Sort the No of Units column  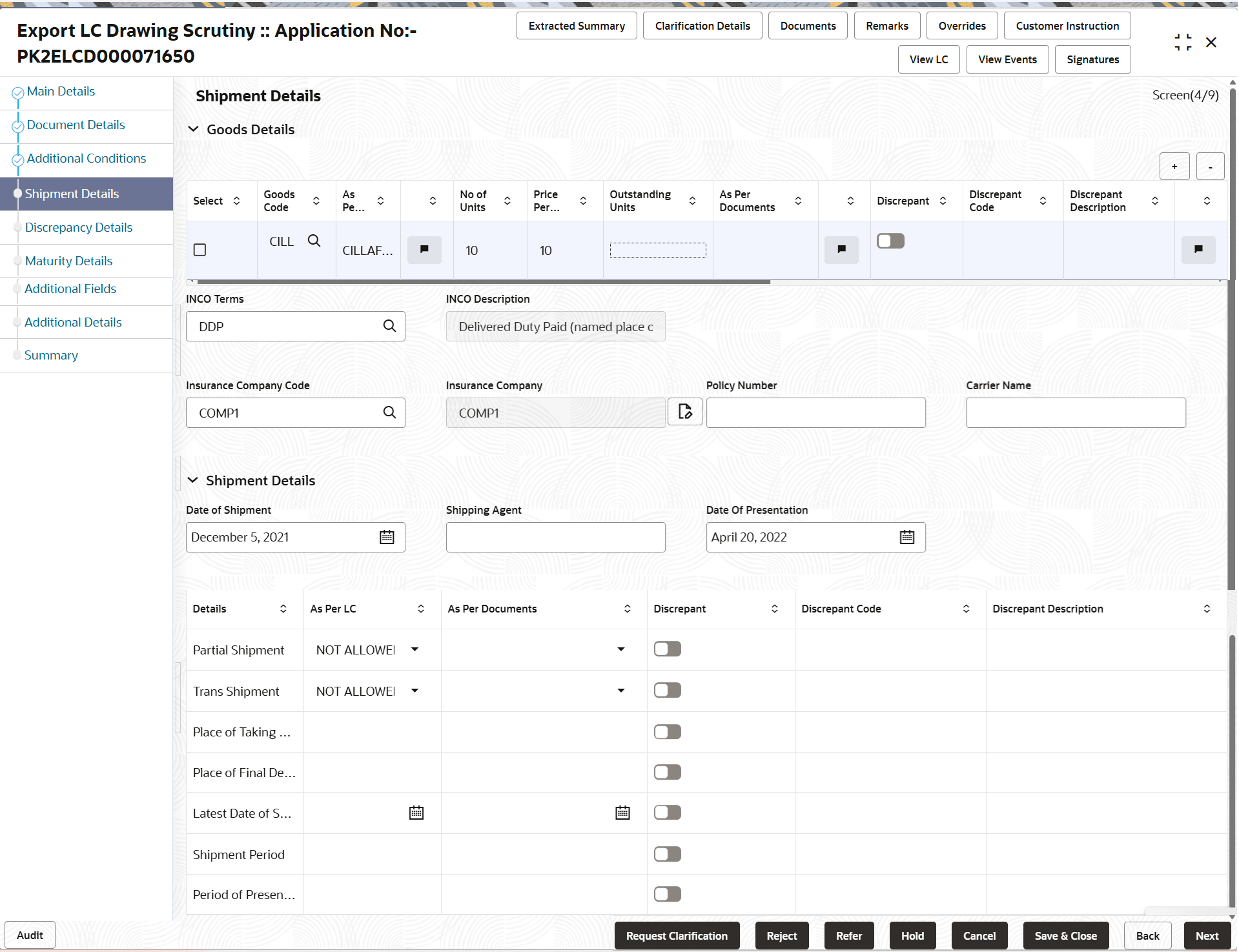(x=507, y=201)
